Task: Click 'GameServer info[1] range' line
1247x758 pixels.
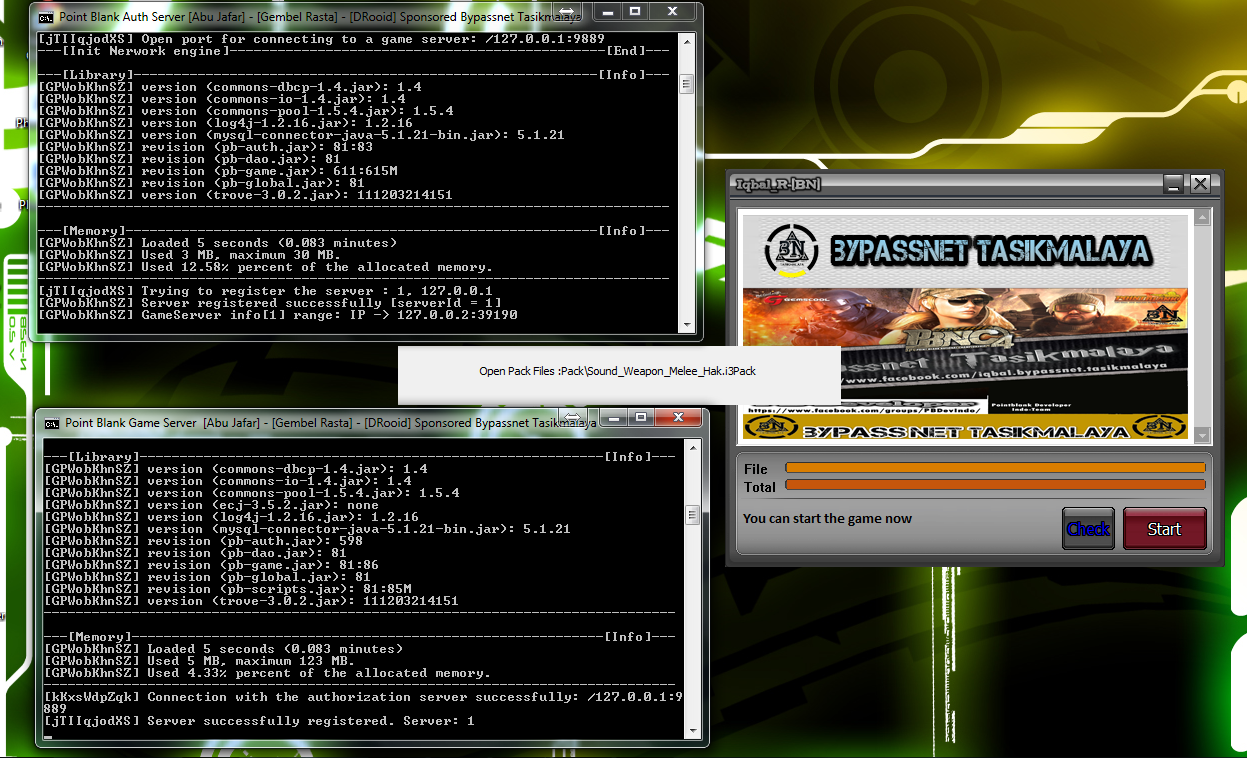Action: [278, 315]
